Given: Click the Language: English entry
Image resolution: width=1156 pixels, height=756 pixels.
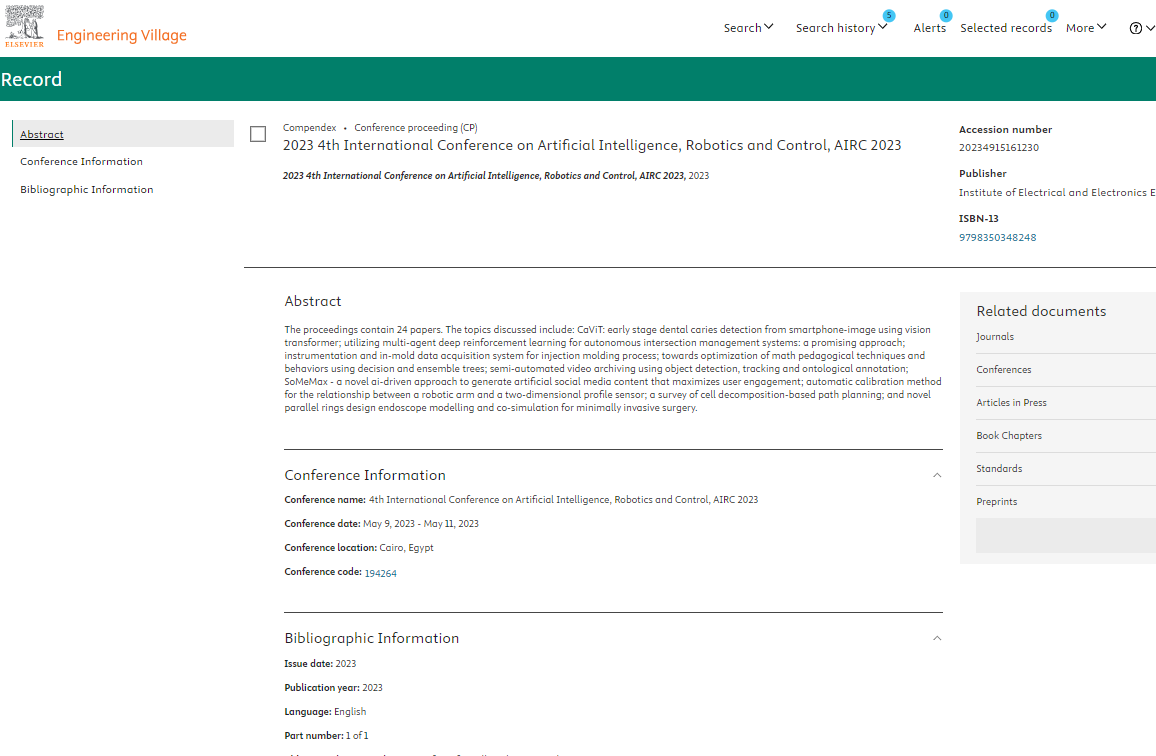Looking at the screenshot, I should [x=325, y=712].
